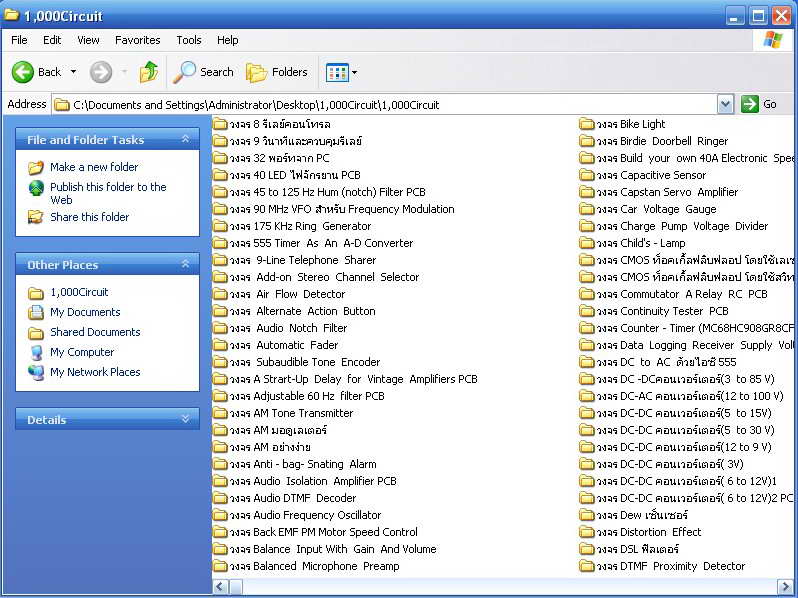Click Publish this folder to the Web
Viewport: 798px width, 598px height.
(108, 193)
